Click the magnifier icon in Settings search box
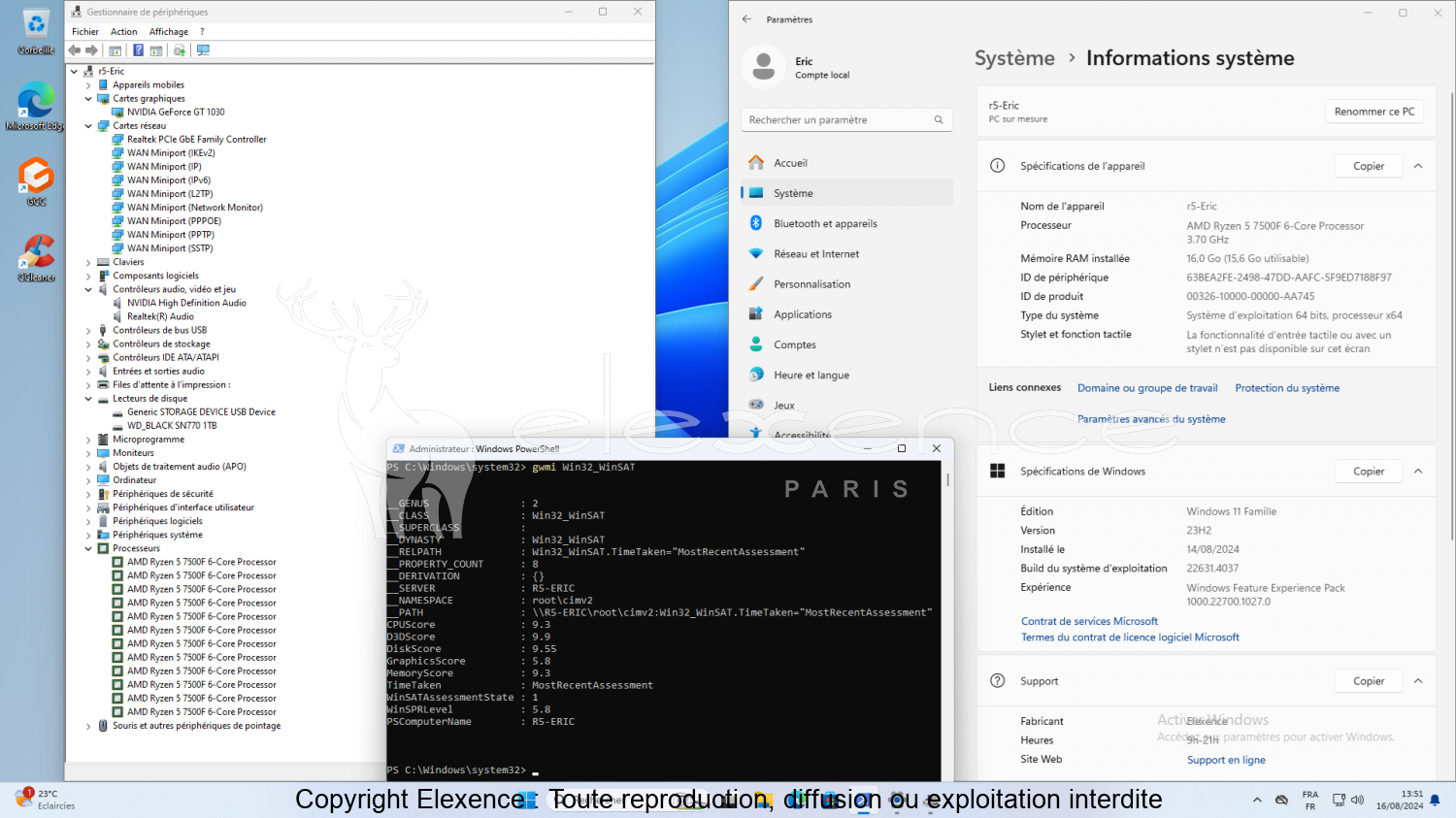 pyautogui.click(x=939, y=120)
